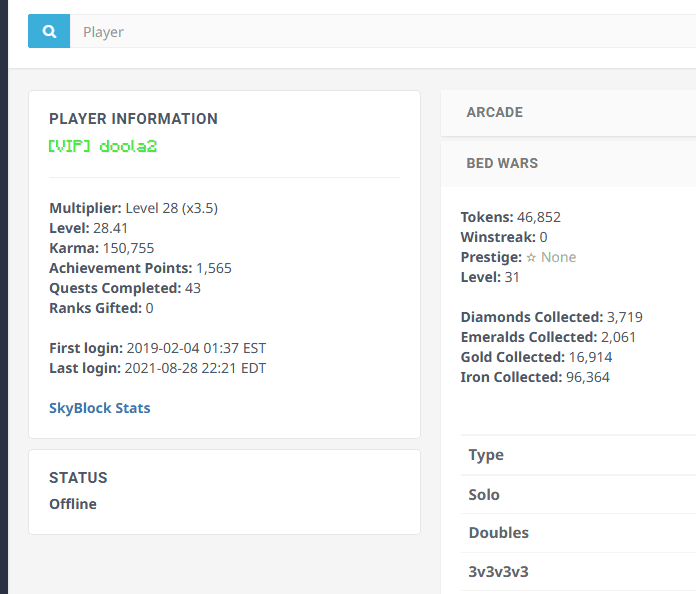Click the Prestige star None value
The height and width of the screenshot is (594, 696).
point(551,257)
